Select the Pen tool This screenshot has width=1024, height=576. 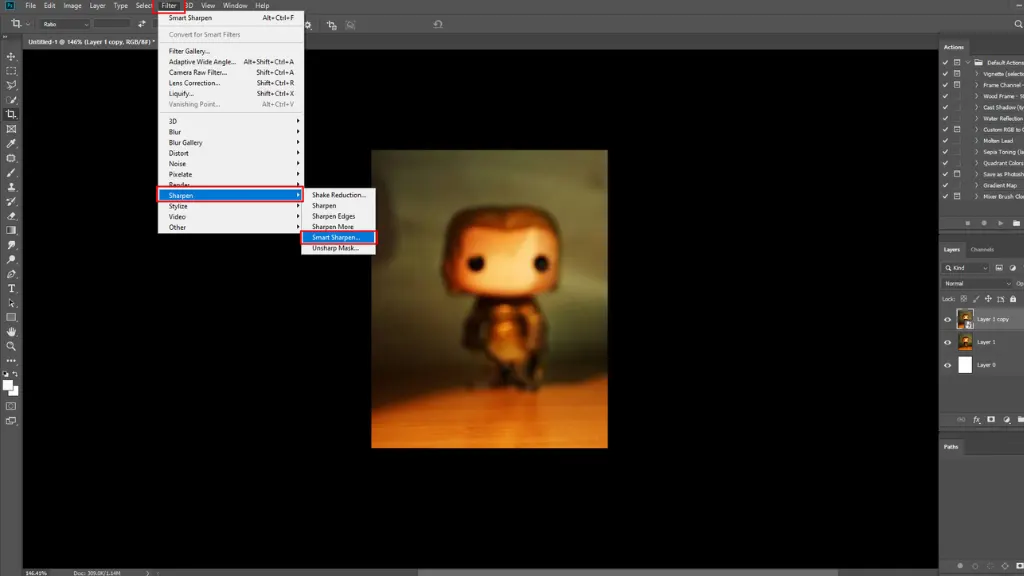click(x=11, y=274)
